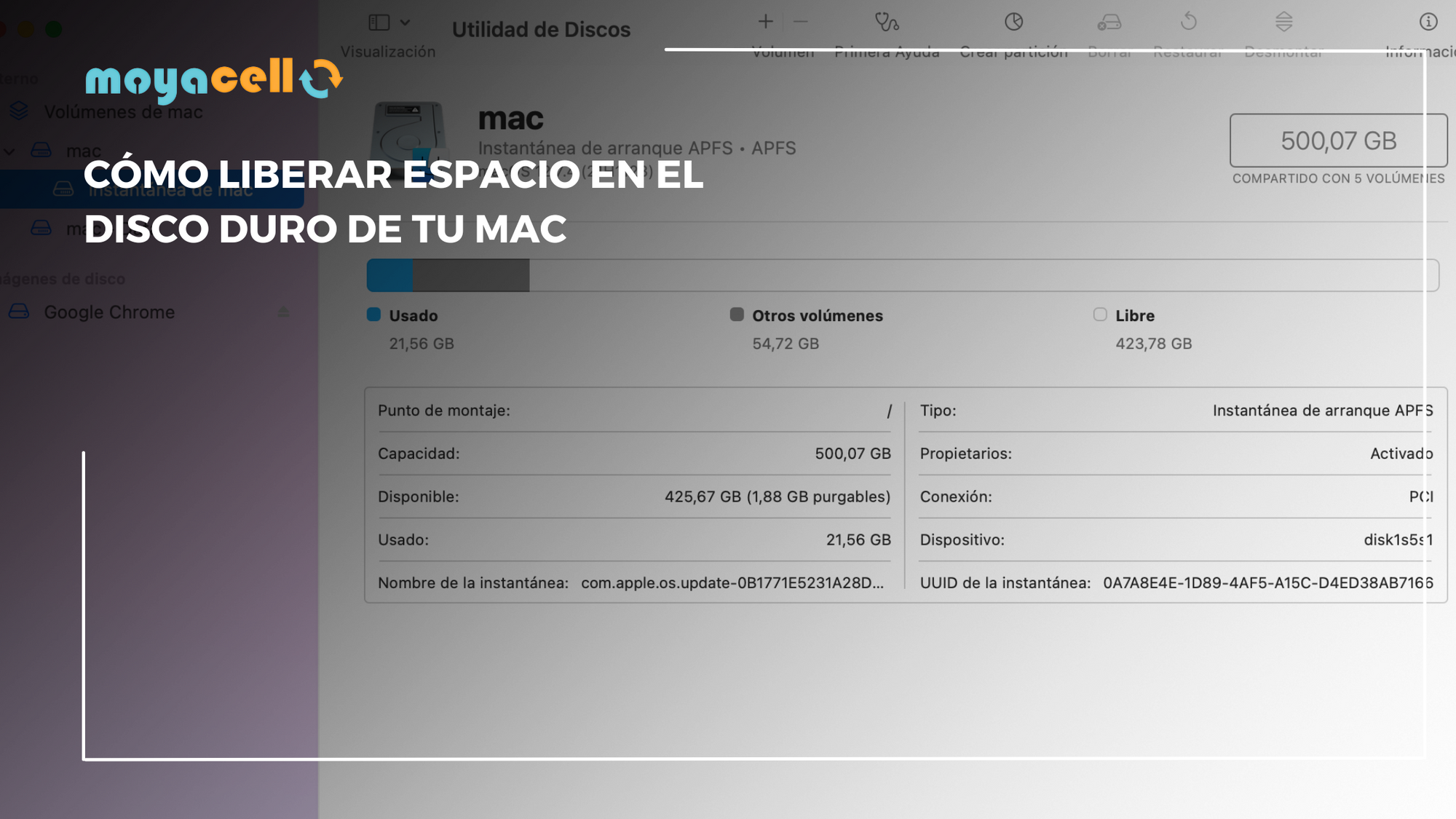Viewport: 1456px width, 819px height.
Task: Click the Capacidad 500,07 GB value
Action: [852, 454]
